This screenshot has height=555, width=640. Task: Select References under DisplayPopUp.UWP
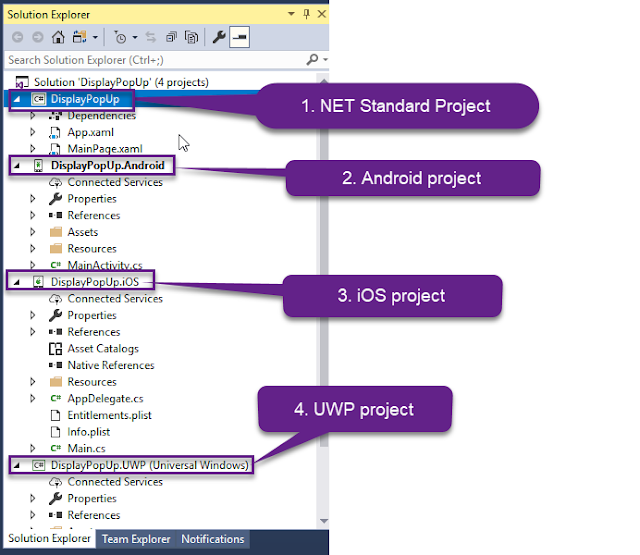tap(94, 515)
